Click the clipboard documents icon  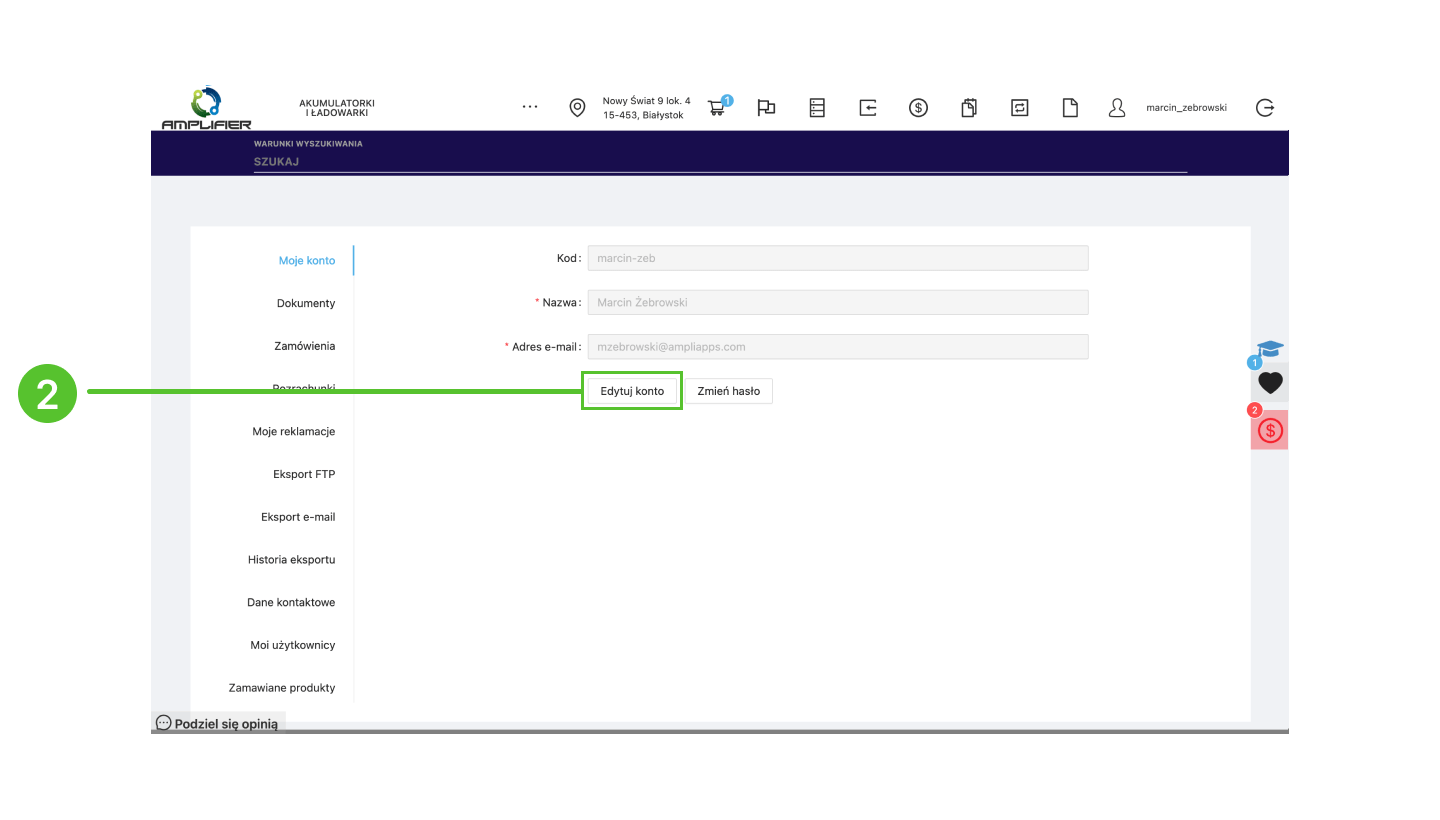coord(969,108)
